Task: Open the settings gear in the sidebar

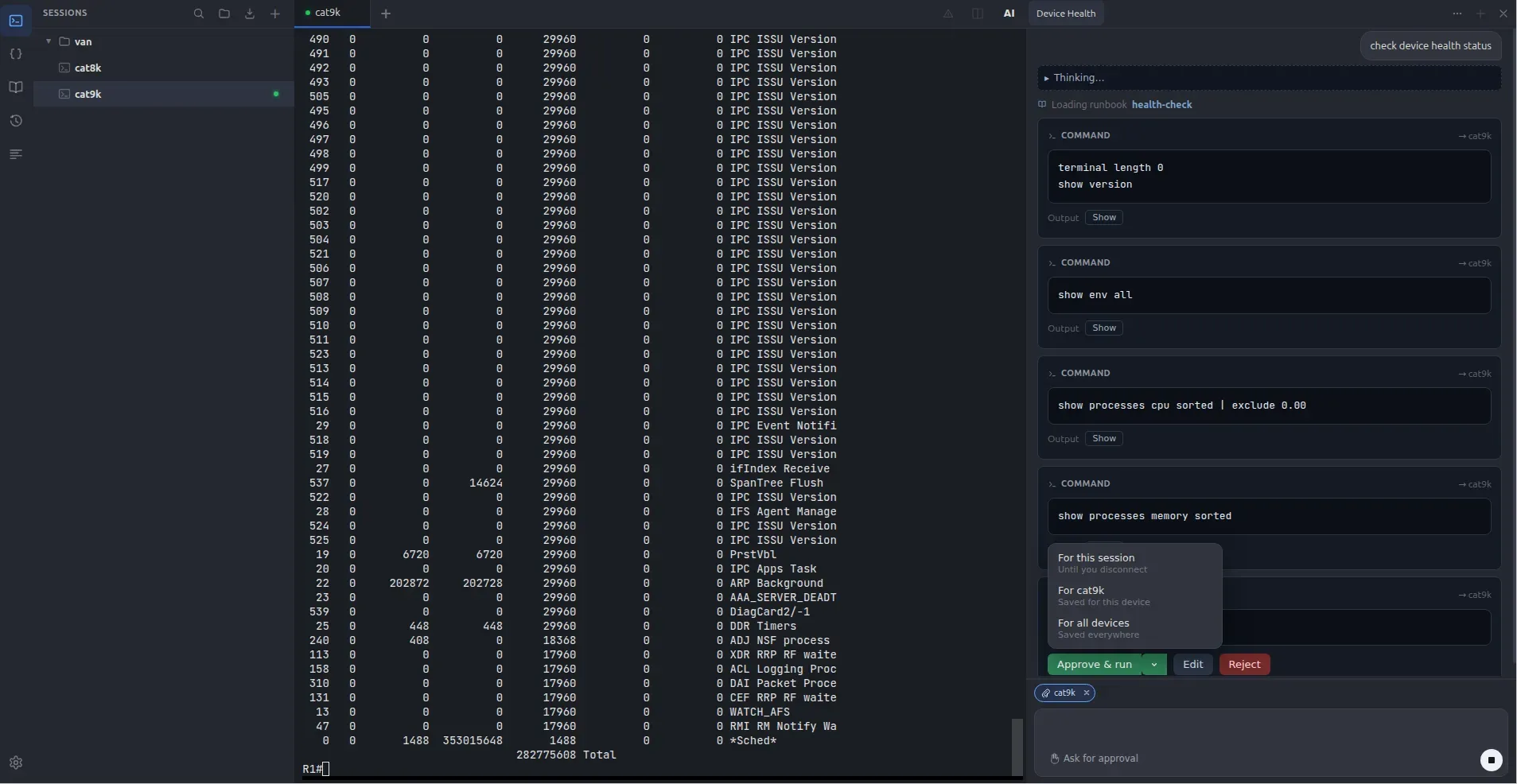Action: coord(16,763)
